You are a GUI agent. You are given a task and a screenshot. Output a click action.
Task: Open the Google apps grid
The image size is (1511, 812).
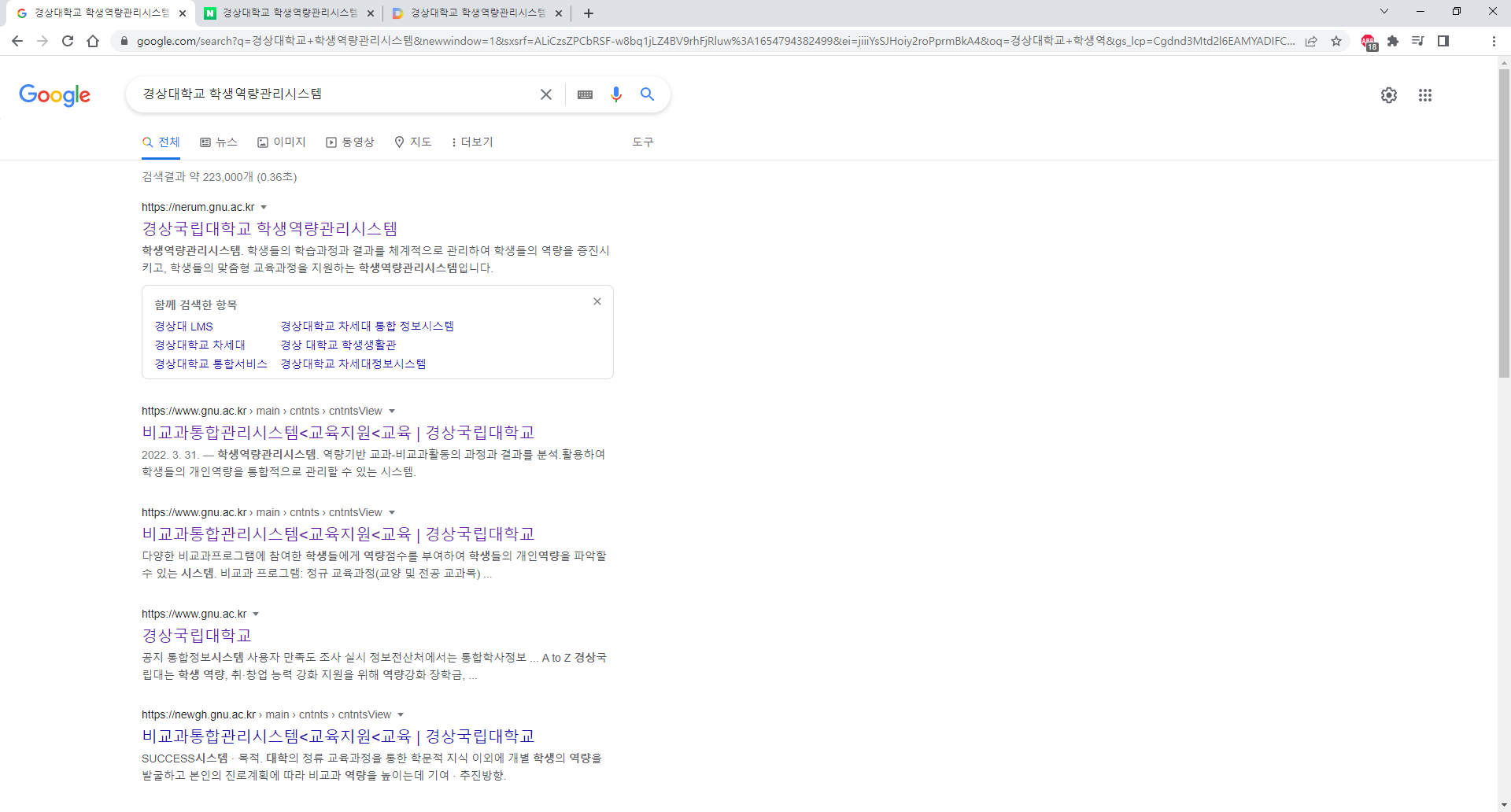click(1425, 95)
